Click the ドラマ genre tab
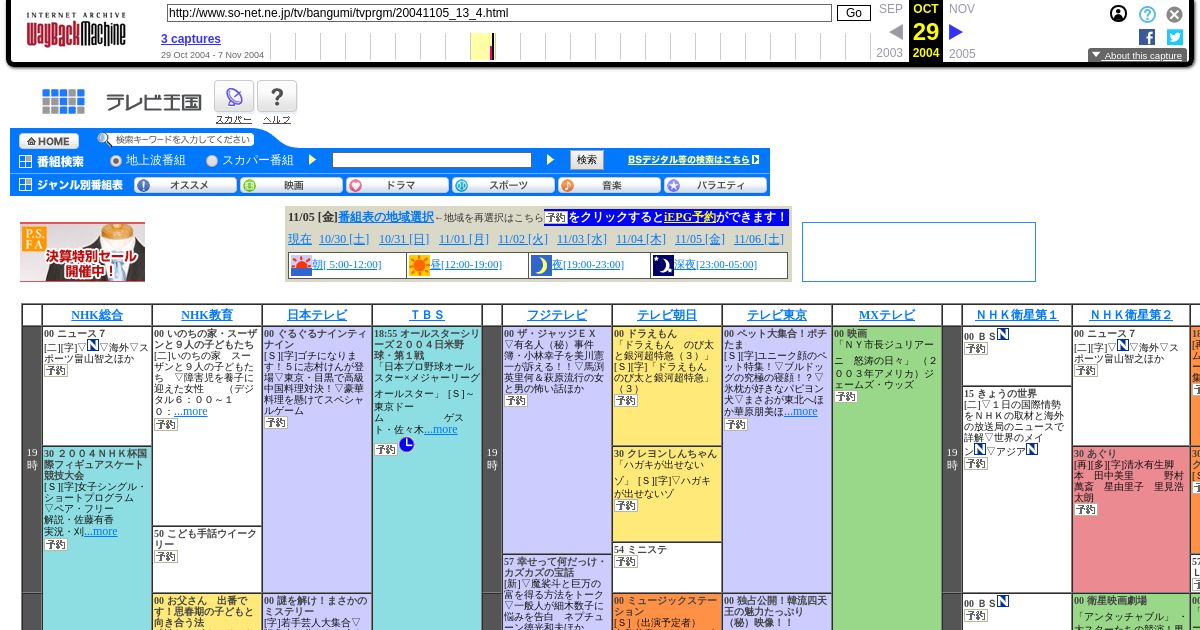The height and width of the screenshot is (630, 1200). tap(397, 185)
